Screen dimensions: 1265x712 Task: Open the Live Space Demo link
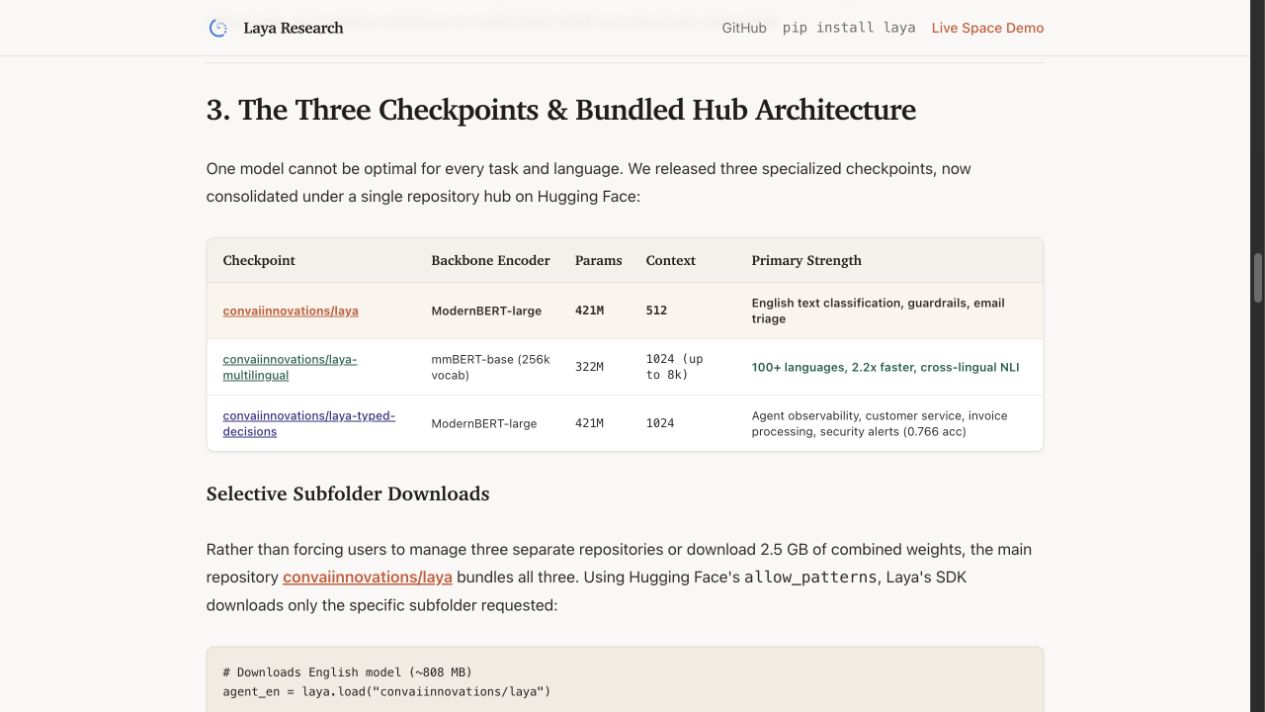pos(988,28)
